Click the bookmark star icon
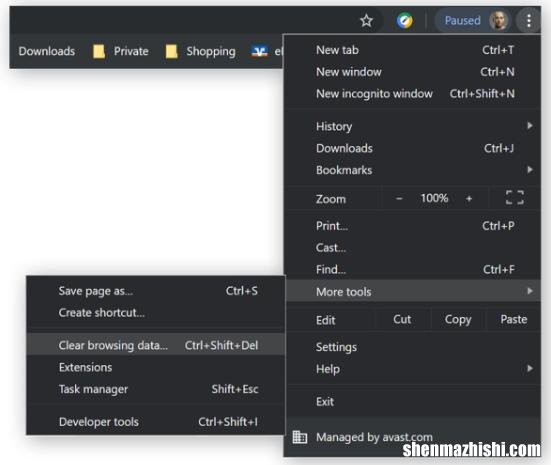The height and width of the screenshot is (465, 551). point(366,21)
